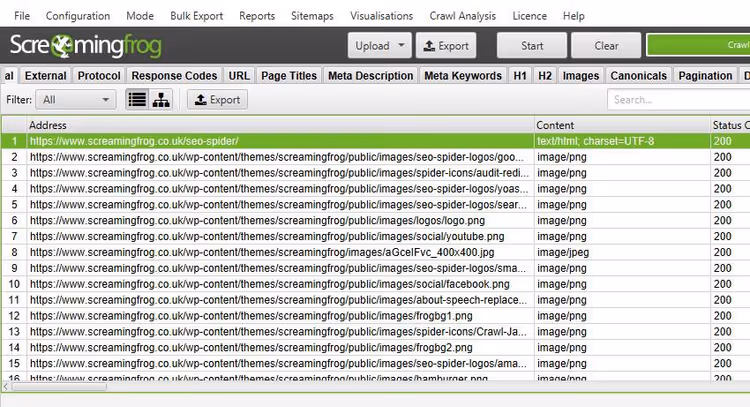Switch to the Response Codes tab
Image resolution: width=750 pixels, height=407 pixels.
(174, 76)
